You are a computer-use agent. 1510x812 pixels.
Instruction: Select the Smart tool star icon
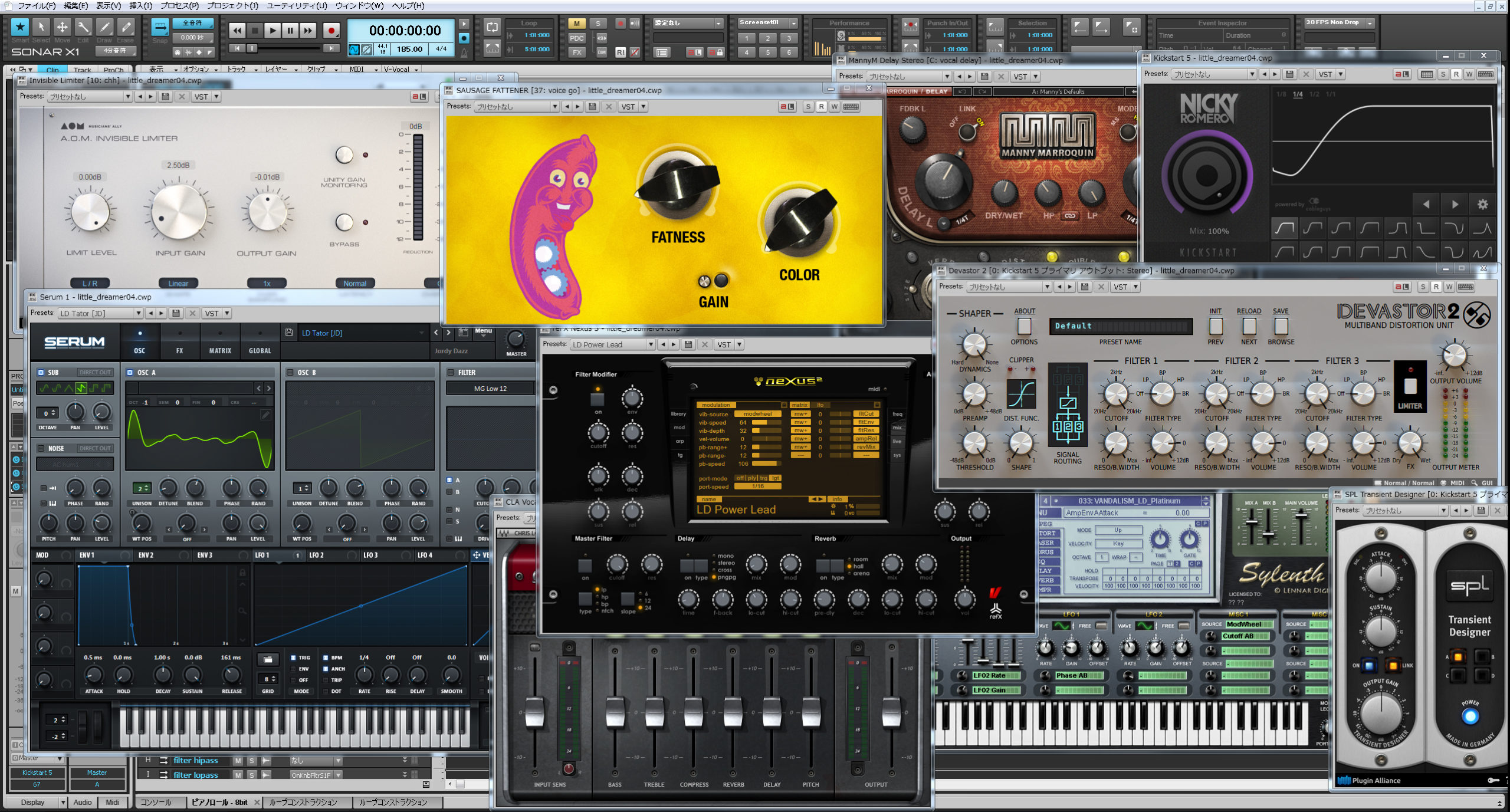pos(20,27)
